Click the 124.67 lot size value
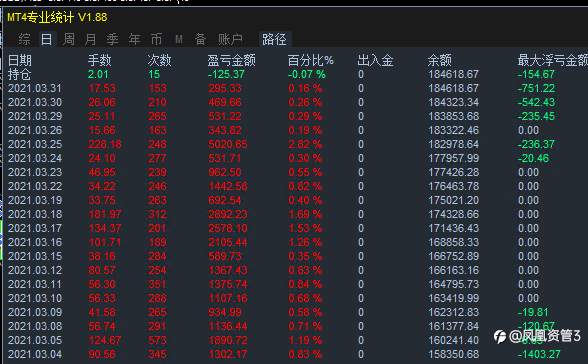588x364 pixels. pos(105,340)
